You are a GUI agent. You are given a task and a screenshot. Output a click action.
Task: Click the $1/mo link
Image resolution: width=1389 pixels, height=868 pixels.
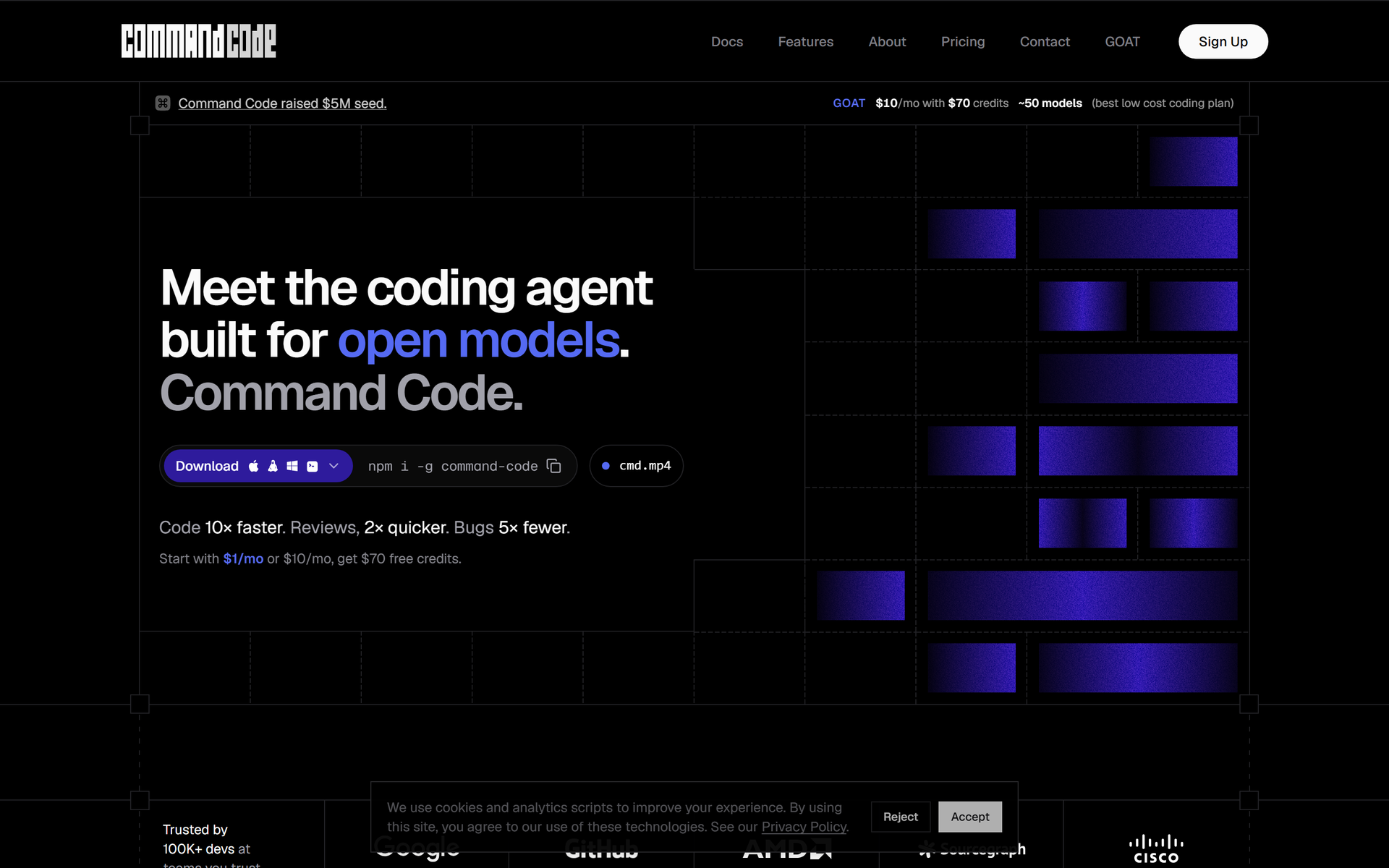pyautogui.click(x=243, y=558)
